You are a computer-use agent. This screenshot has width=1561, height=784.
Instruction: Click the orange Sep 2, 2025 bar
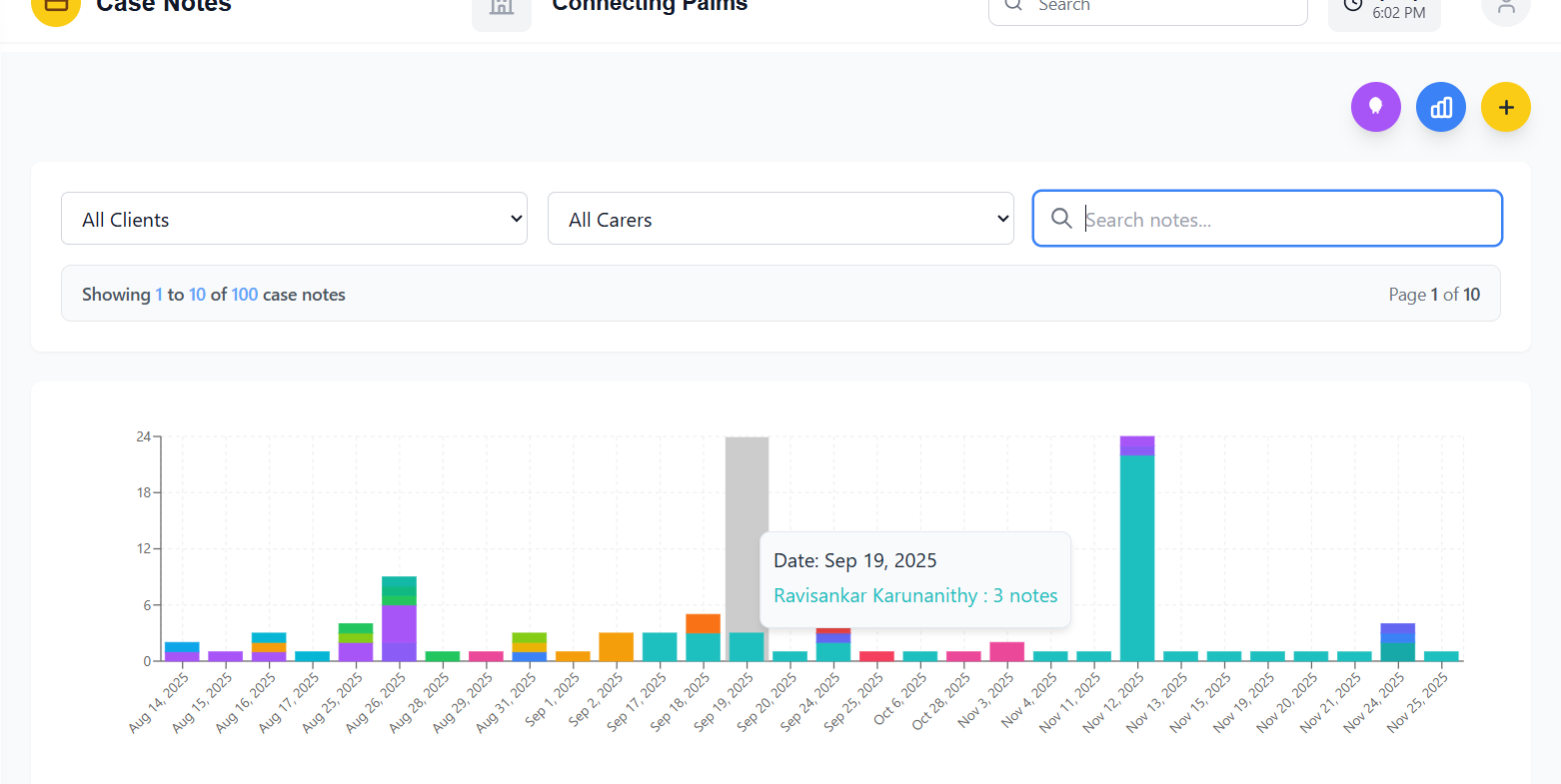616,646
